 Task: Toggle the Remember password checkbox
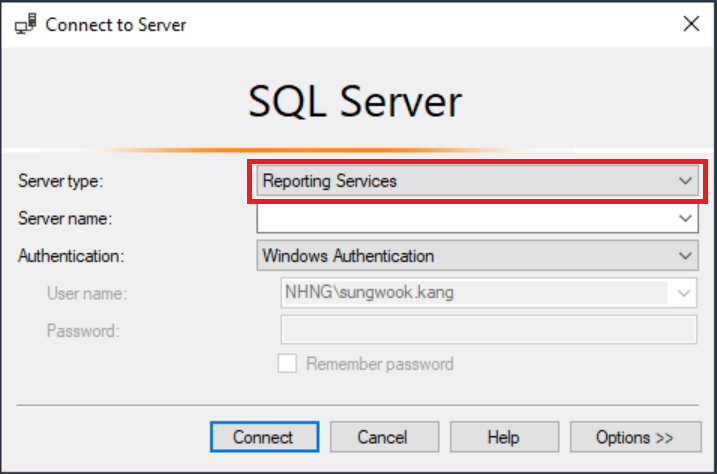pos(287,364)
